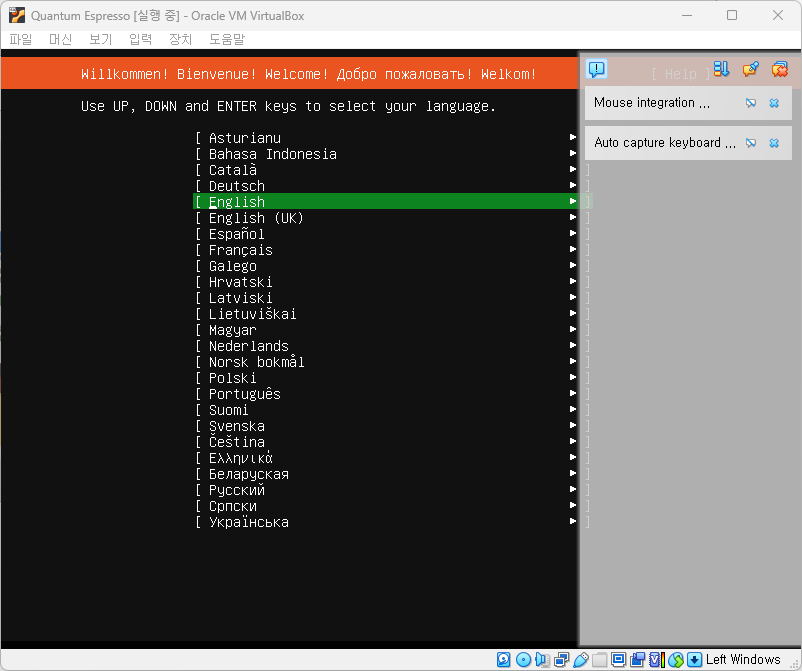
Task: Click the USB devices status icon
Action: [x=580, y=660]
